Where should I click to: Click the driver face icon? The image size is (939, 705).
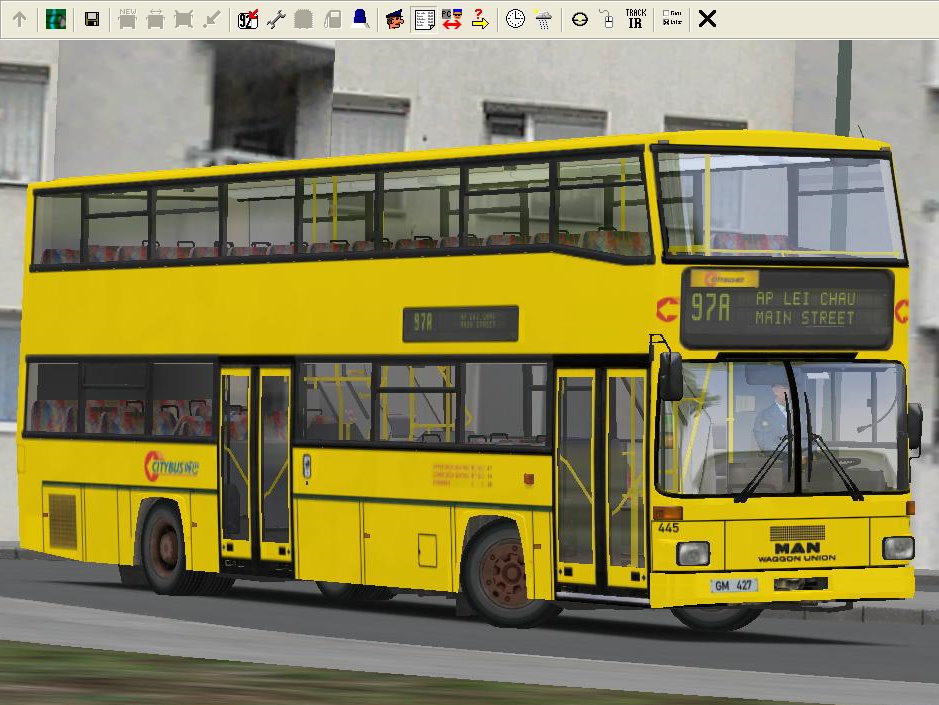[x=395, y=19]
